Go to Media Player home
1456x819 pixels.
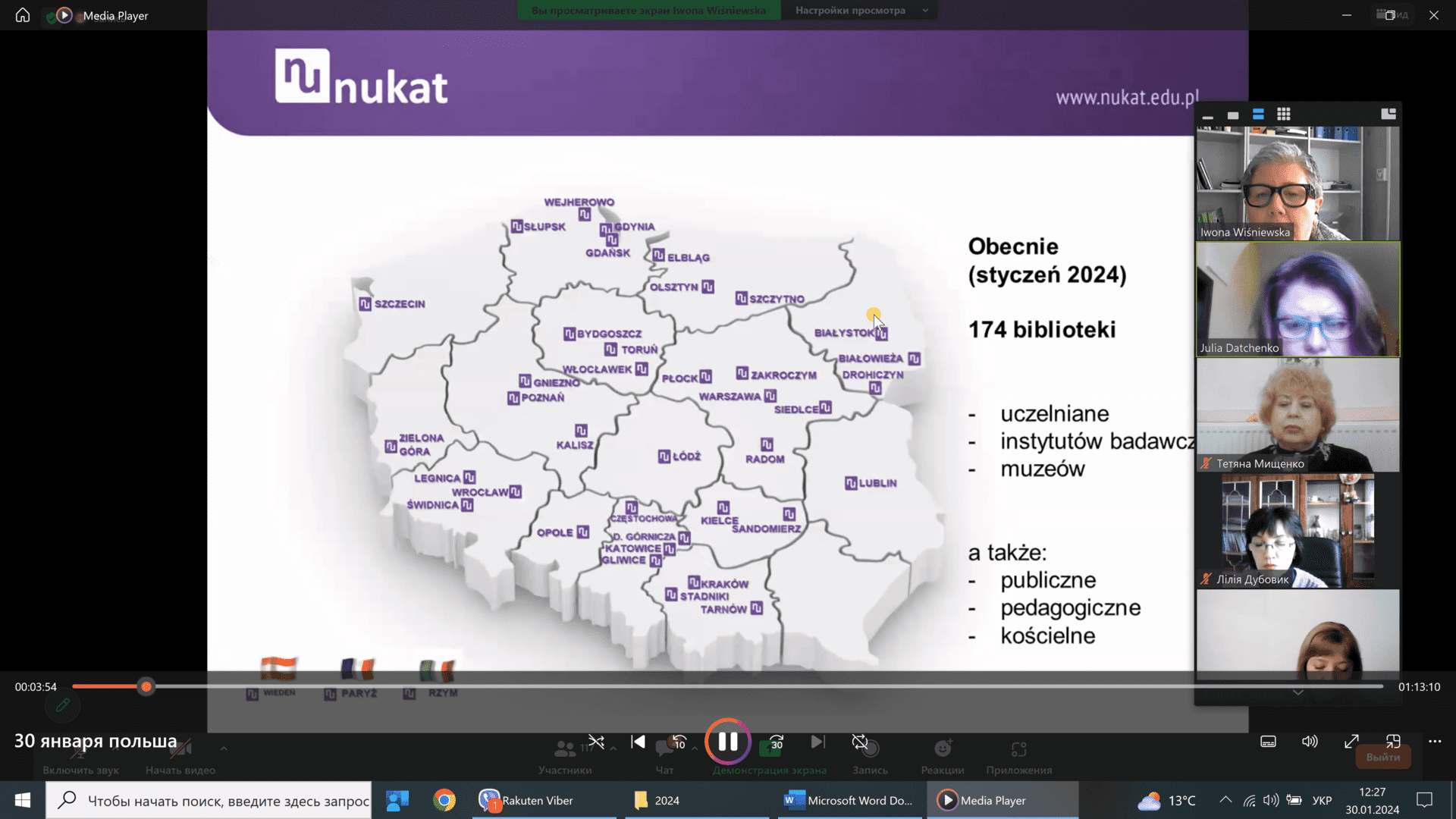(x=23, y=15)
